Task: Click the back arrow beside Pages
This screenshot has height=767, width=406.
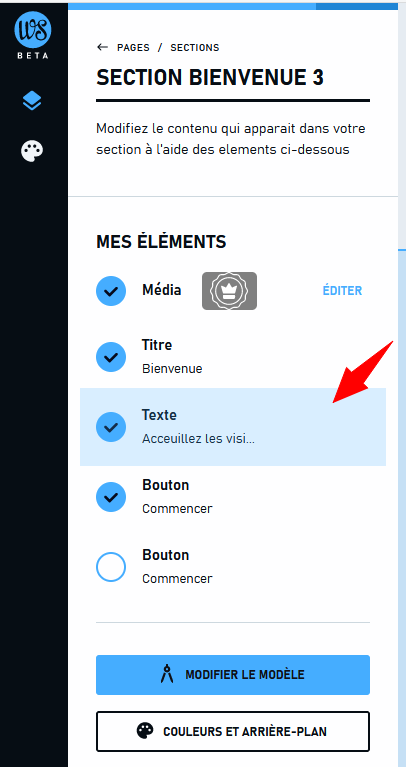Action: [x=102, y=47]
